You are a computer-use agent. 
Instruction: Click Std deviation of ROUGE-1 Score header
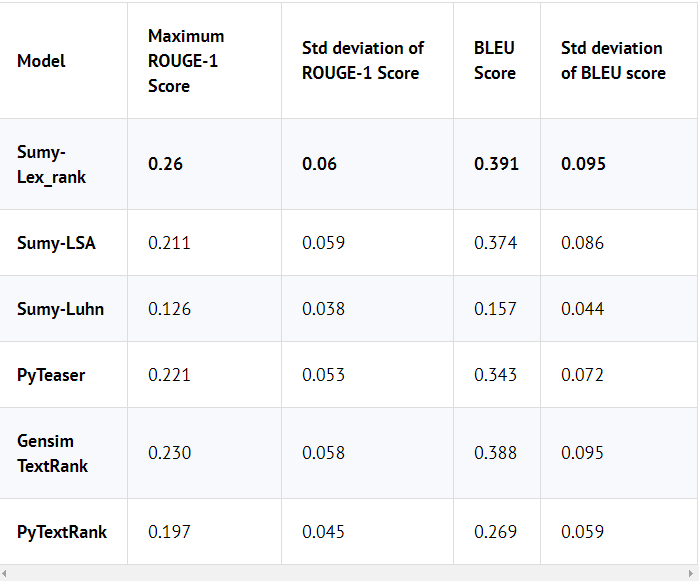click(x=362, y=61)
